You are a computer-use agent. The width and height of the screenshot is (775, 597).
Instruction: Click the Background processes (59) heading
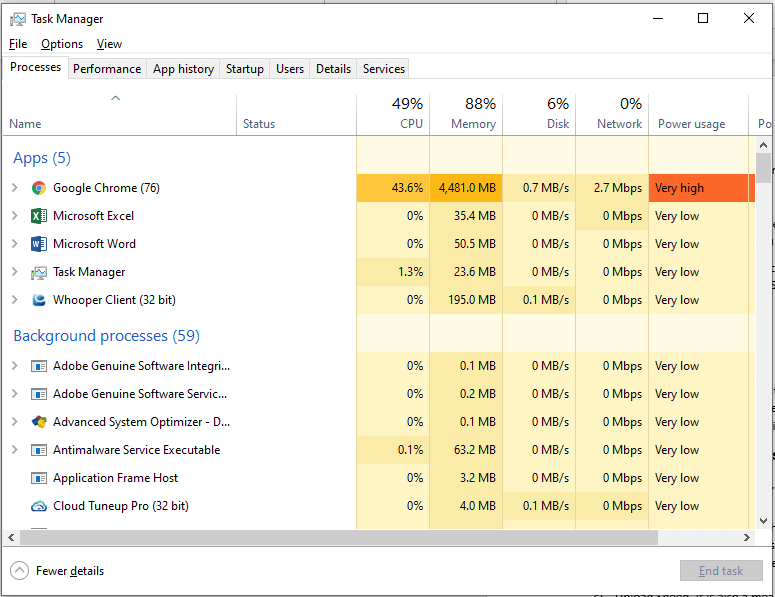pyautogui.click(x=106, y=336)
